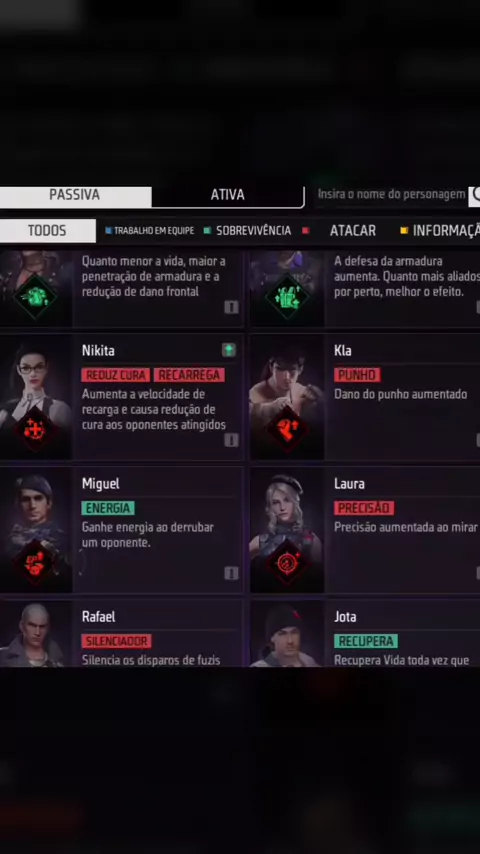
Task: Filter by SOBREVIVÊNCIA category
Action: point(248,231)
